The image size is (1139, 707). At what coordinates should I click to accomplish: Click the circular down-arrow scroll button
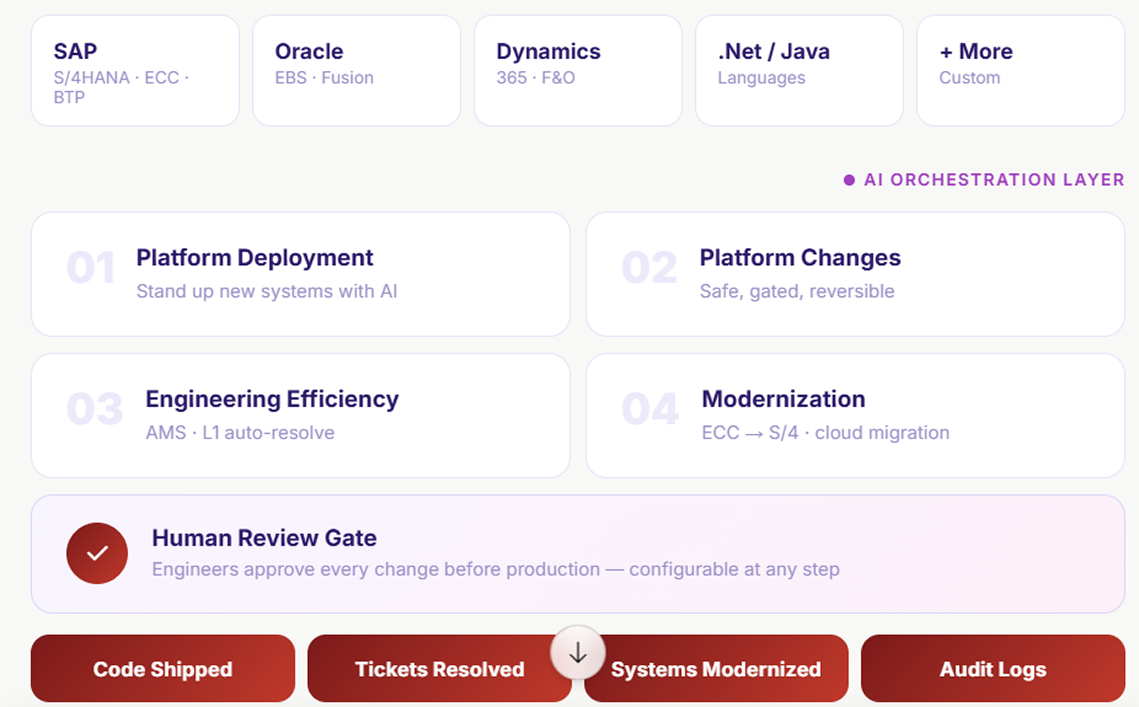577,653
